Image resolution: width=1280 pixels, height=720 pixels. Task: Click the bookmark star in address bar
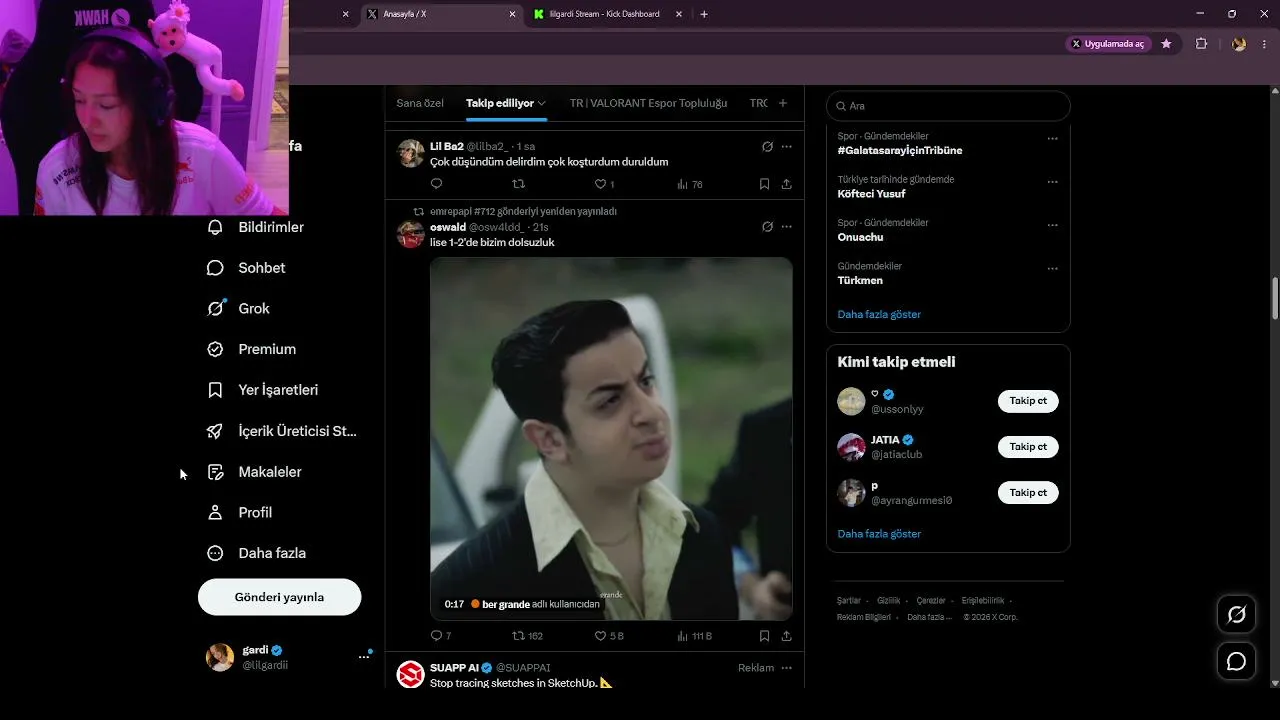click(1166, 44)
